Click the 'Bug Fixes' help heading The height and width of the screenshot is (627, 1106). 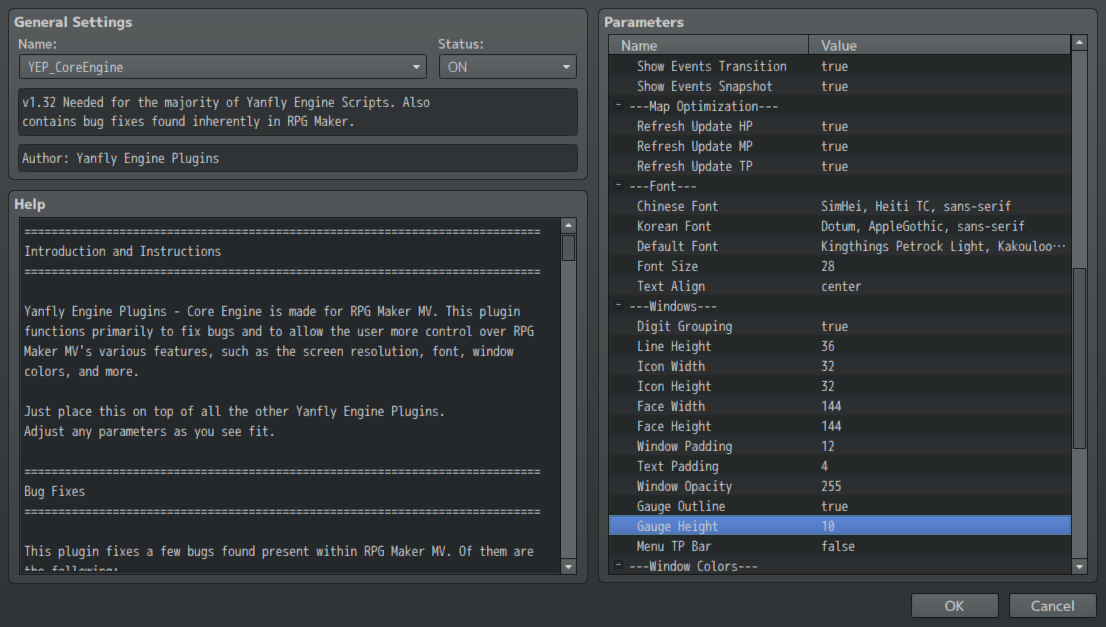tap(54, 492)
